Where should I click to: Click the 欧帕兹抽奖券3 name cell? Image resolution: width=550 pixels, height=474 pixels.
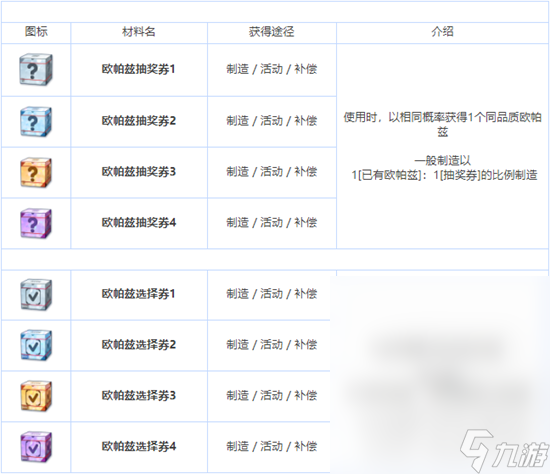[x=139, y=172]
